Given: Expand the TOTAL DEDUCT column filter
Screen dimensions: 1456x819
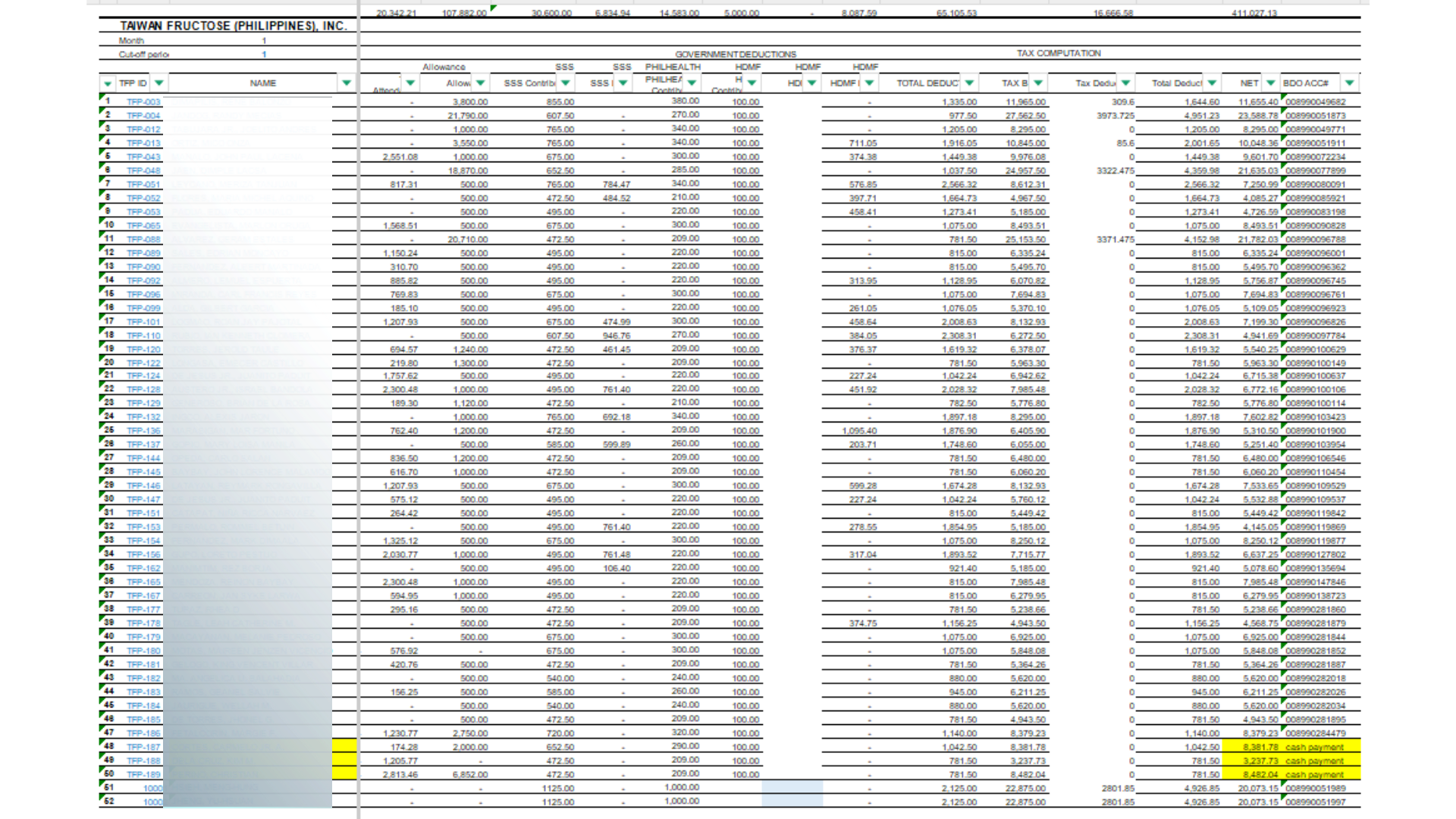Looking at the screenshot, I should (x=969, y=83).
